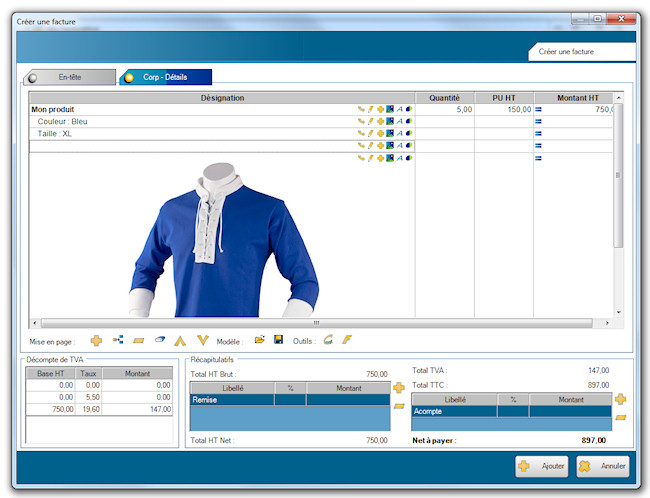Click the image icon on the Mon produit row

(x=390, y=109)
